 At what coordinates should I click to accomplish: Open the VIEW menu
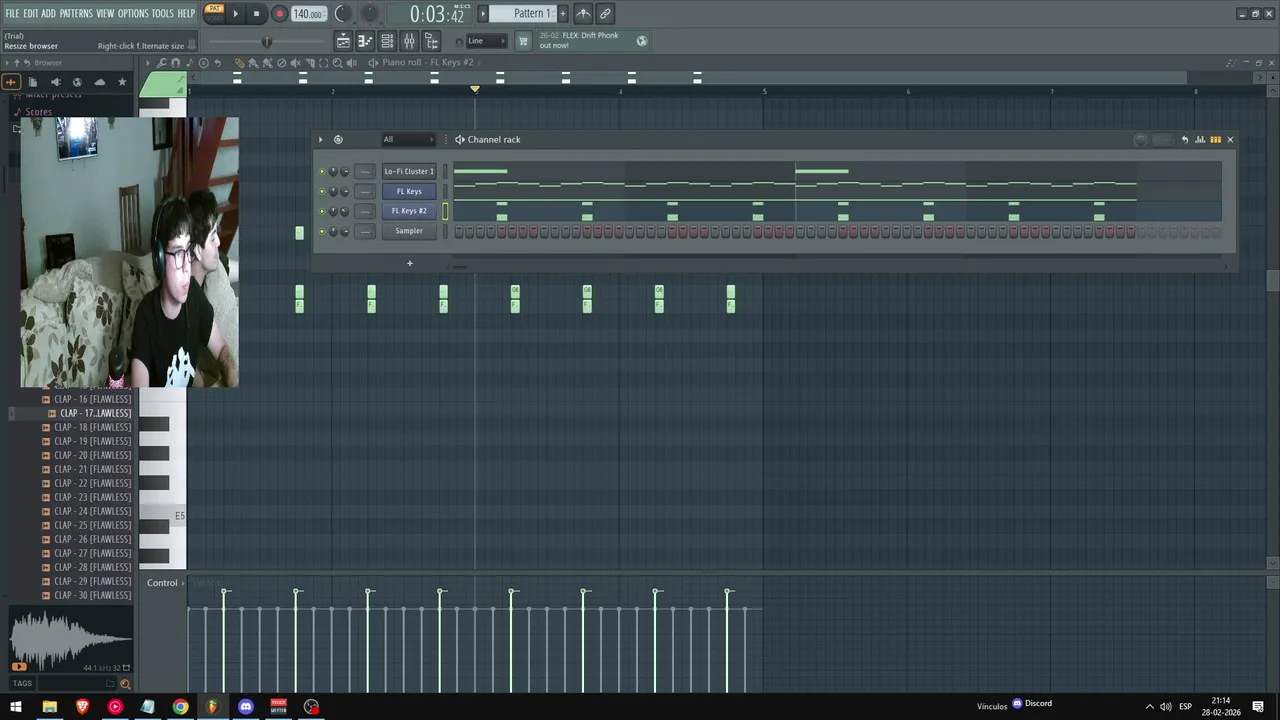point(105,13)
